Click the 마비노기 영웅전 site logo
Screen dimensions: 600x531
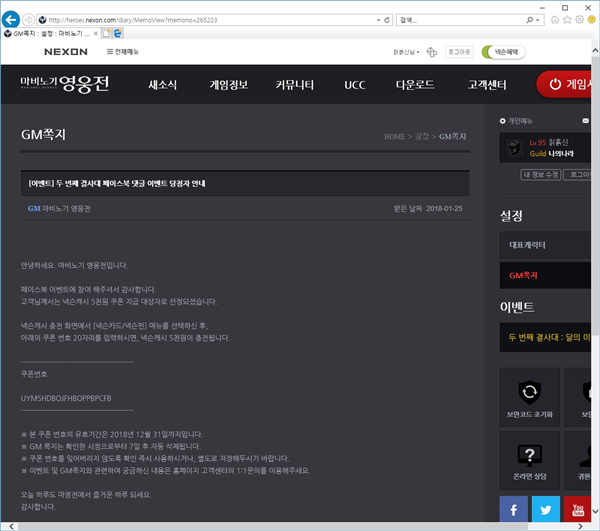[65, 84]
